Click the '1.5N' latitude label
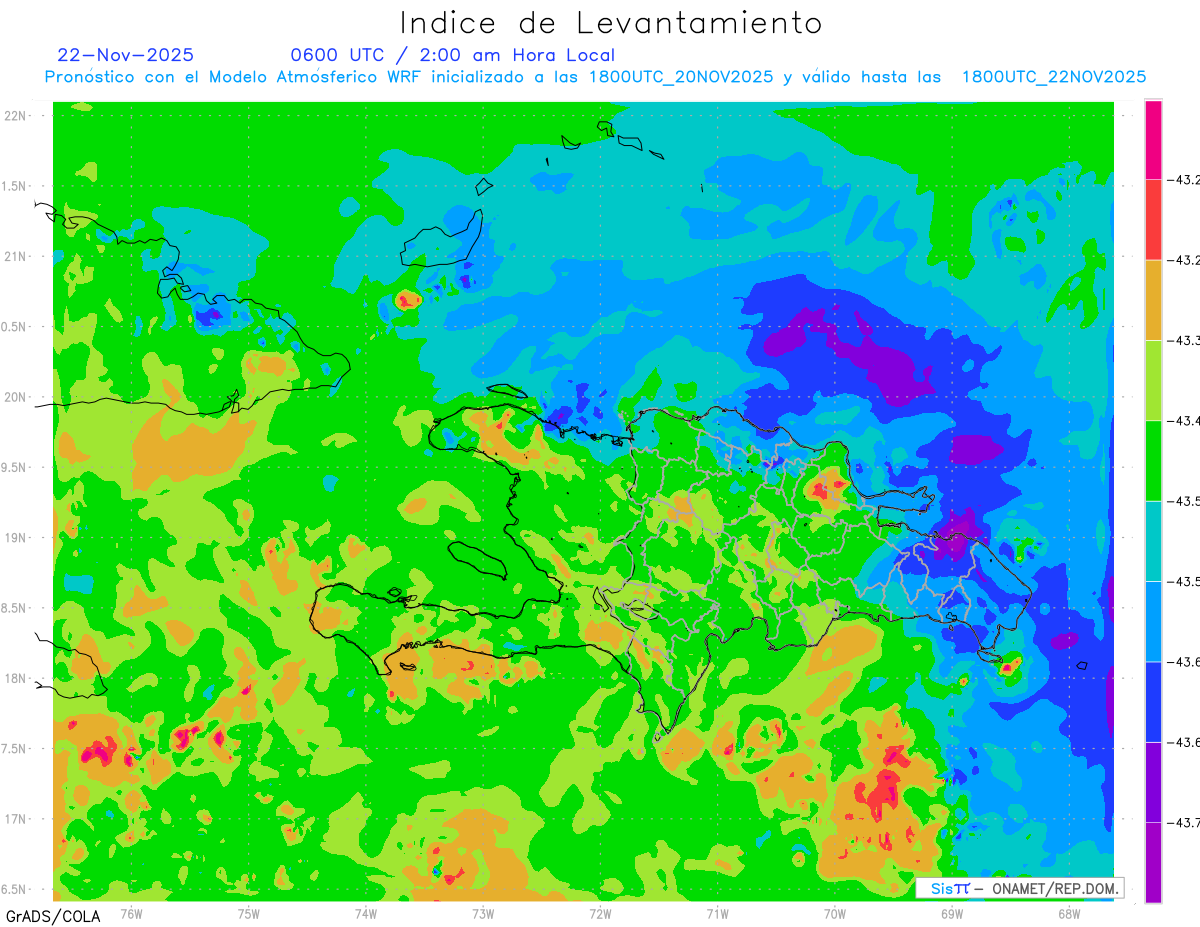 click(16, 186)
